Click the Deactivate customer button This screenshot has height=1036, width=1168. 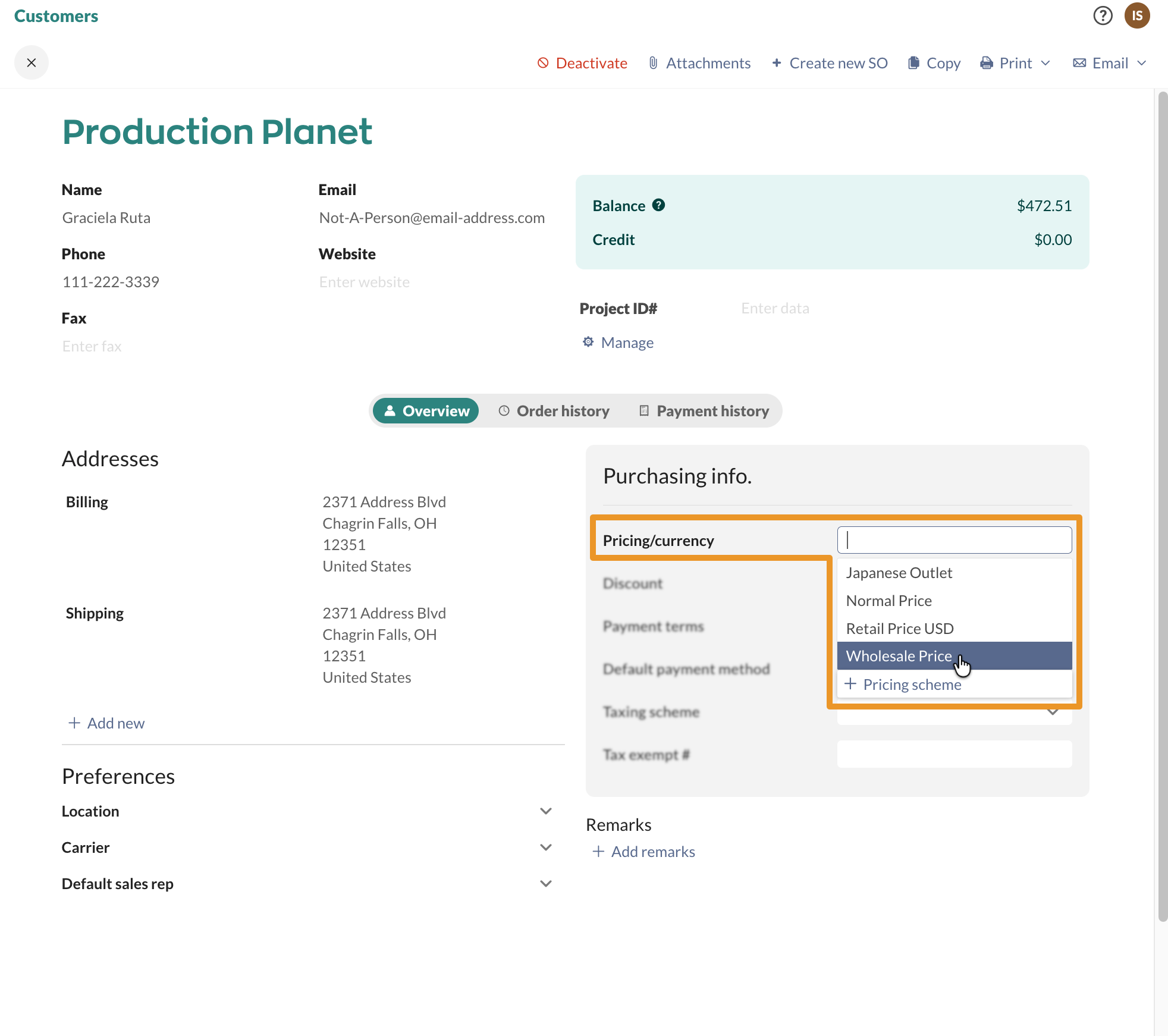coord(582,63)
